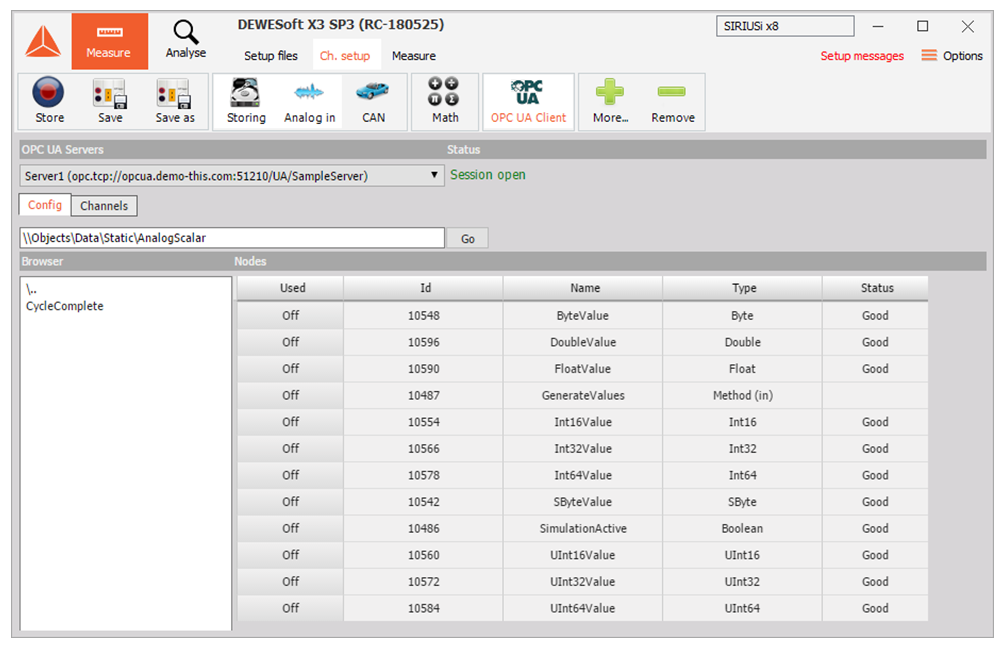Click the Name column header

[583, 288]
